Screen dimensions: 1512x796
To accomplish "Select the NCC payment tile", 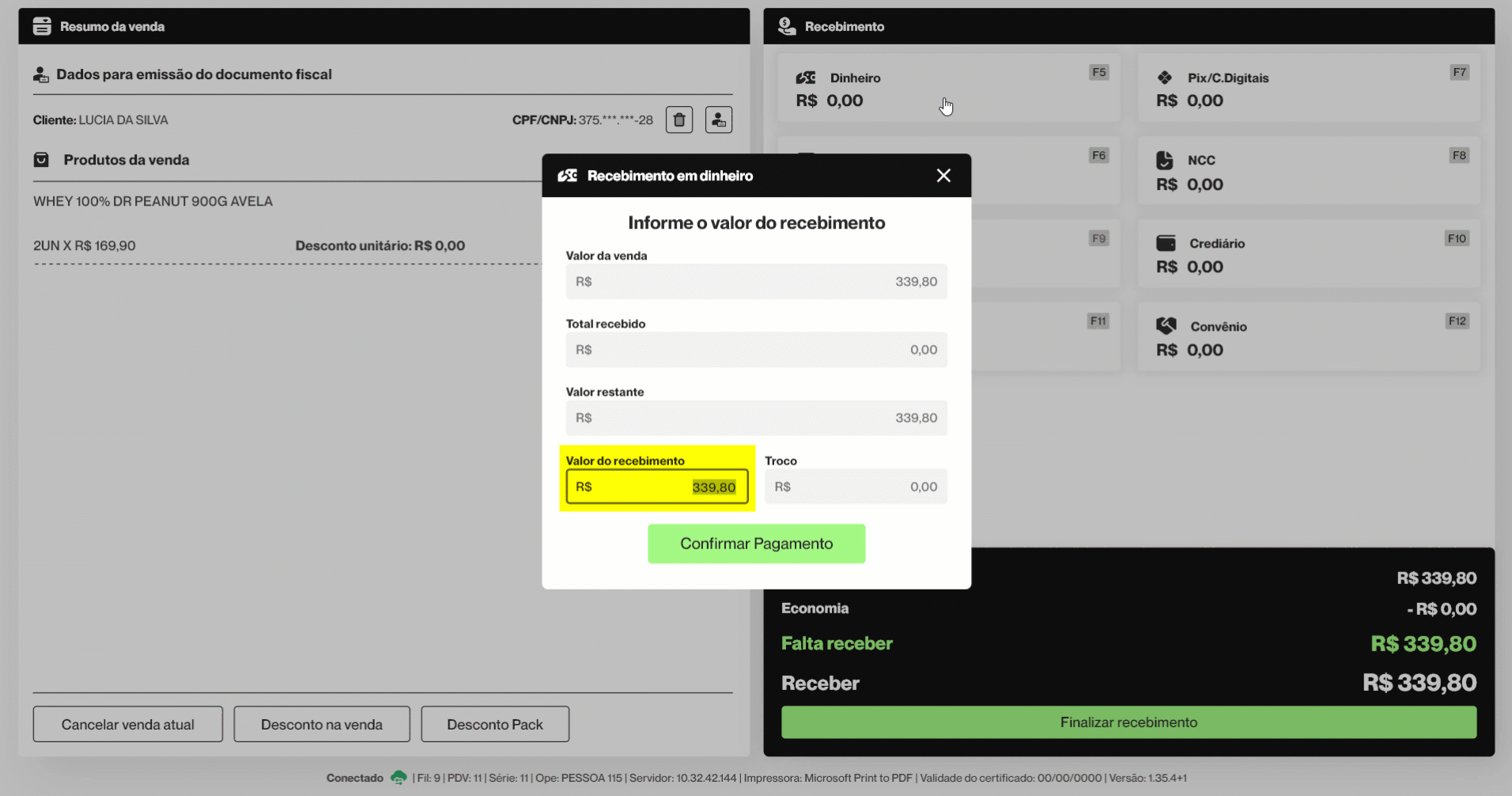I will click(1308, 172).
